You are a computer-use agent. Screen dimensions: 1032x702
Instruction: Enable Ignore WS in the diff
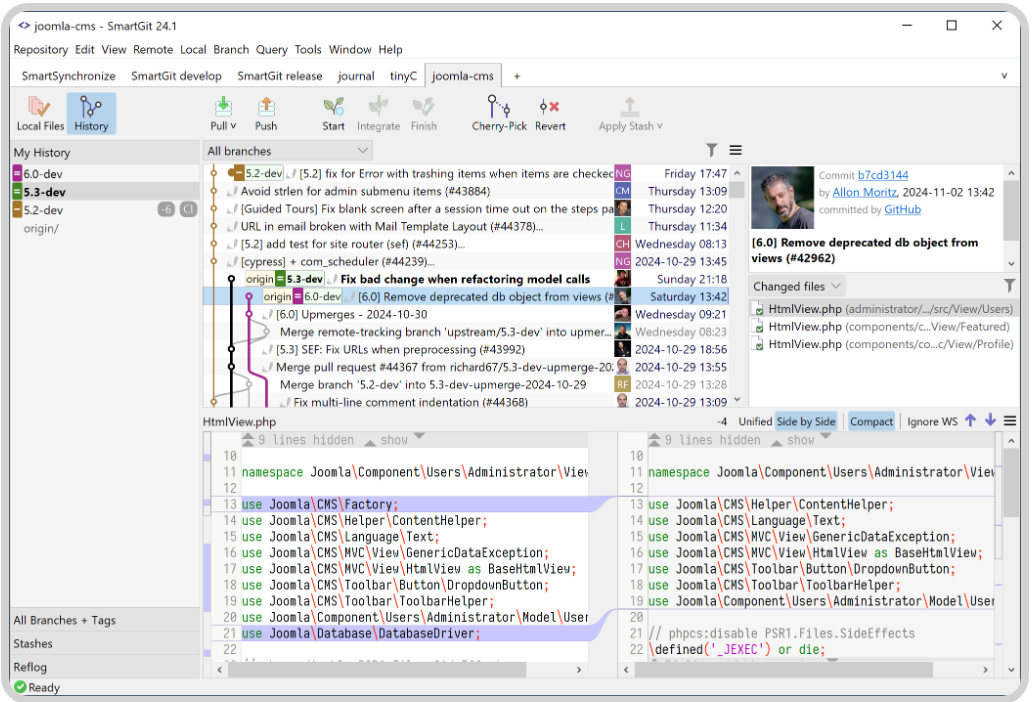pyautogui.click(x=933, y=421)
